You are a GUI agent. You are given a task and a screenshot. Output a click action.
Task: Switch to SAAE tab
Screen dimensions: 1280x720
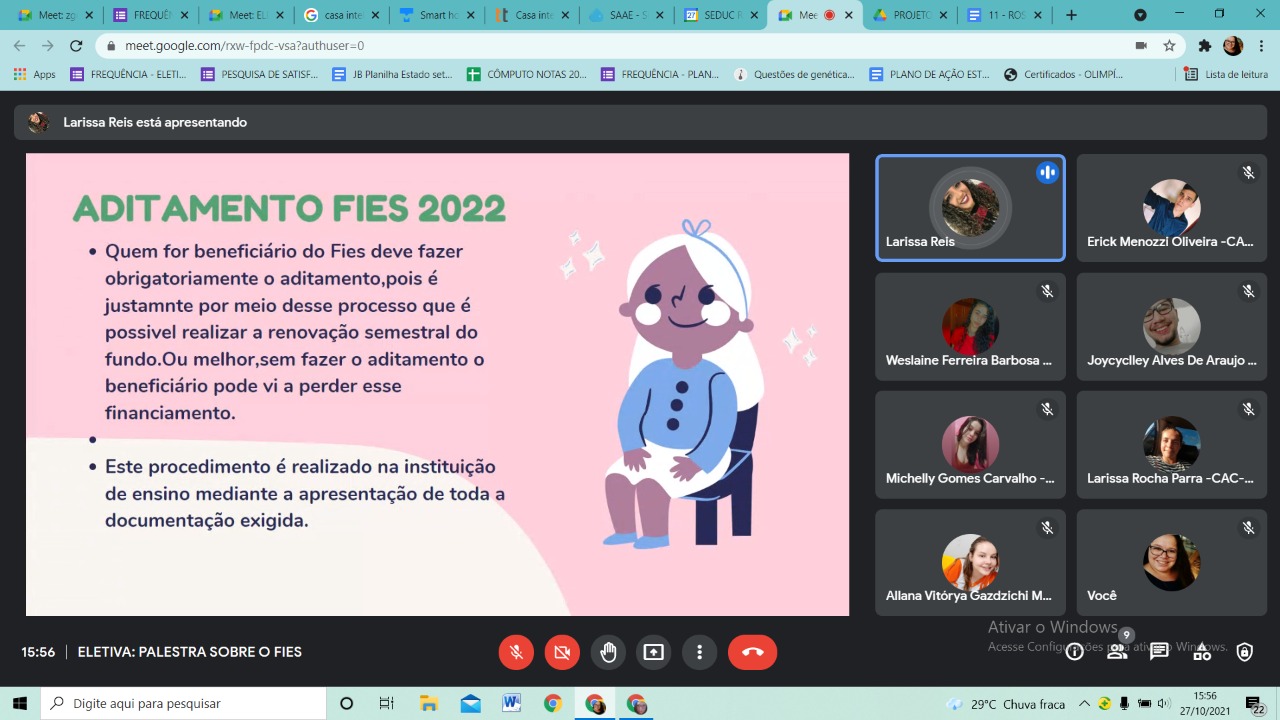point(624,15)
